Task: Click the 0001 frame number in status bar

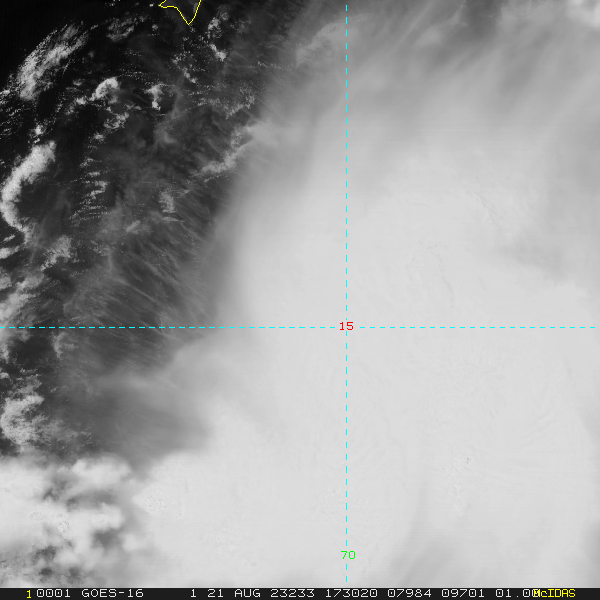Action: pyautogui.click(x=47, y=594)
